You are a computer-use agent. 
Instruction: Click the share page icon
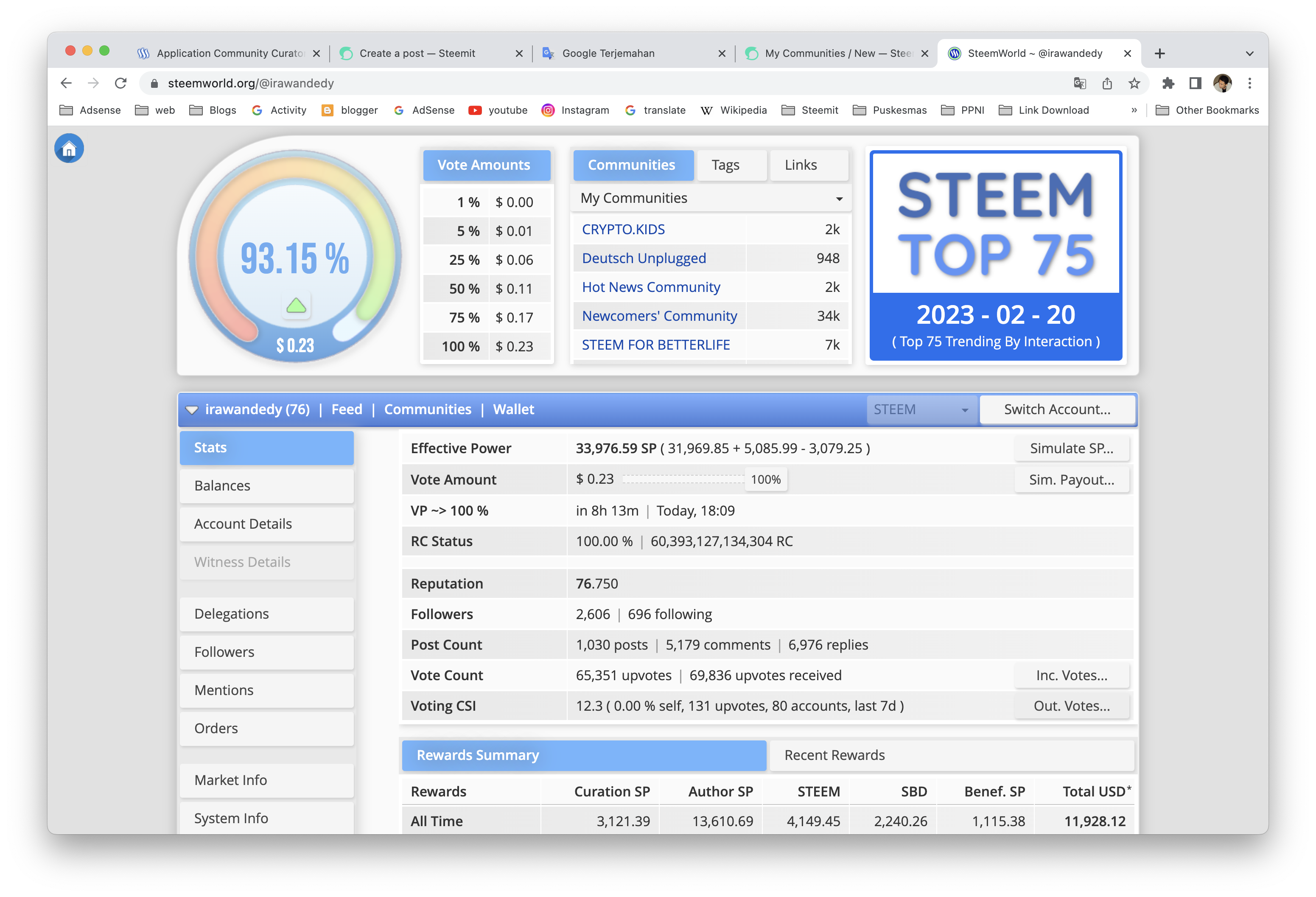[1107, 84]
